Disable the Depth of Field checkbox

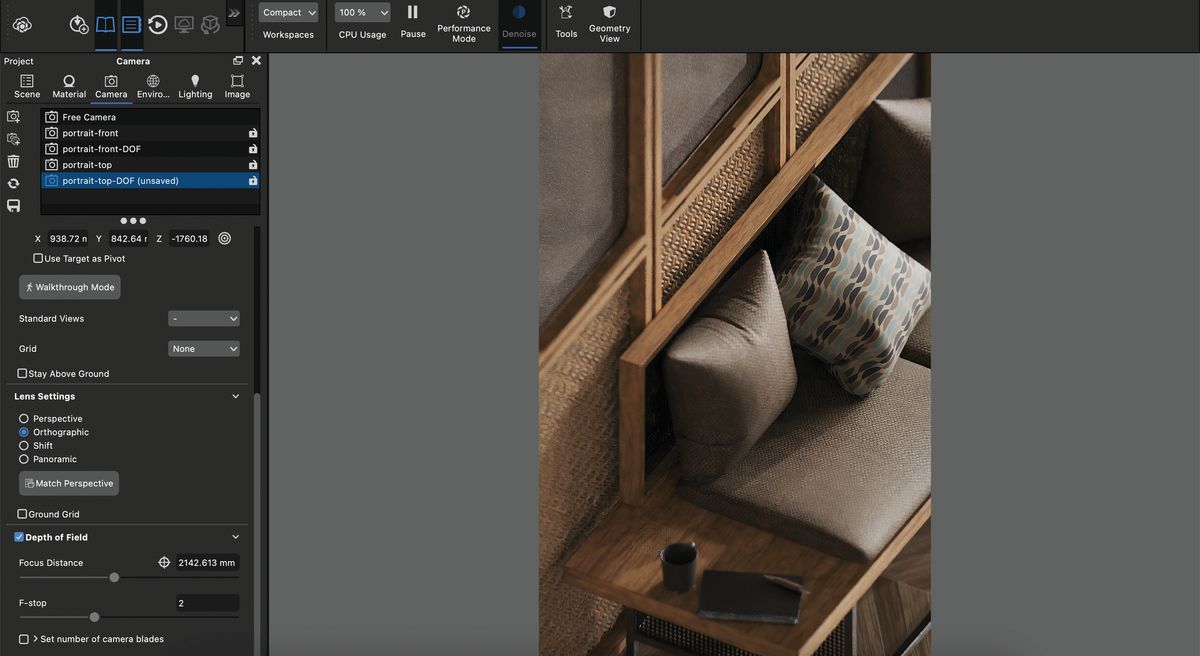pyautogui.click(x=17, y=537)
